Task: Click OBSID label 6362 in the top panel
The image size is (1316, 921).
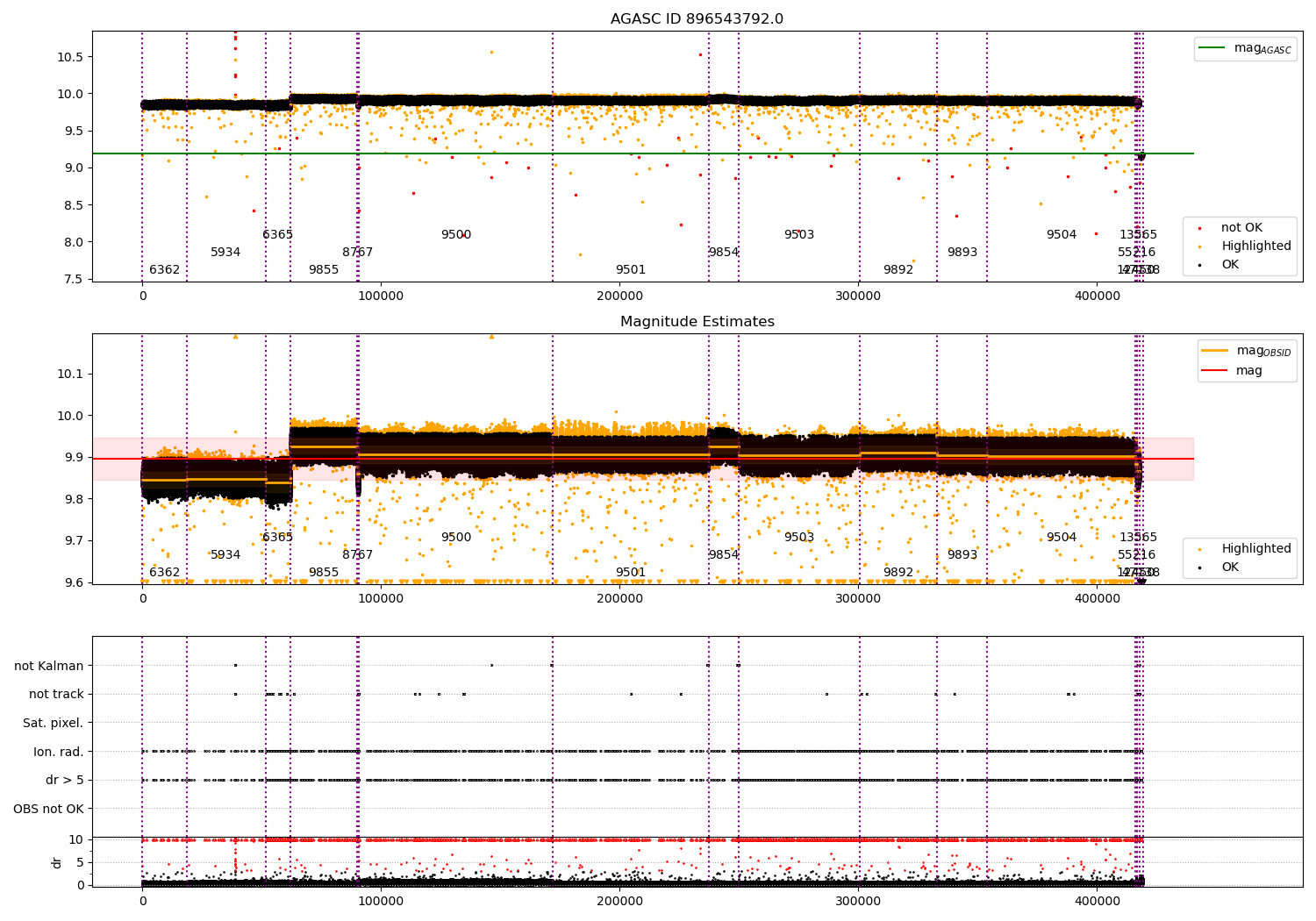Action: click(x=164, y=270)
